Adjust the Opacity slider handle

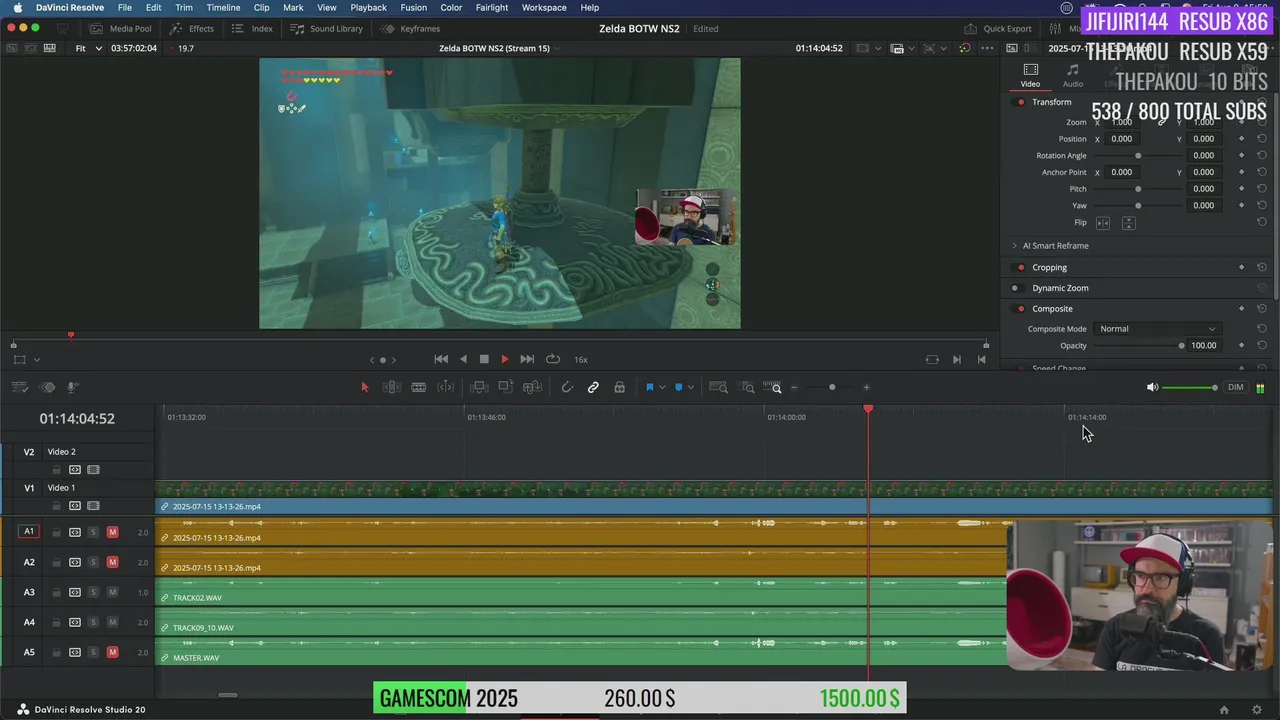[1181, 346]
